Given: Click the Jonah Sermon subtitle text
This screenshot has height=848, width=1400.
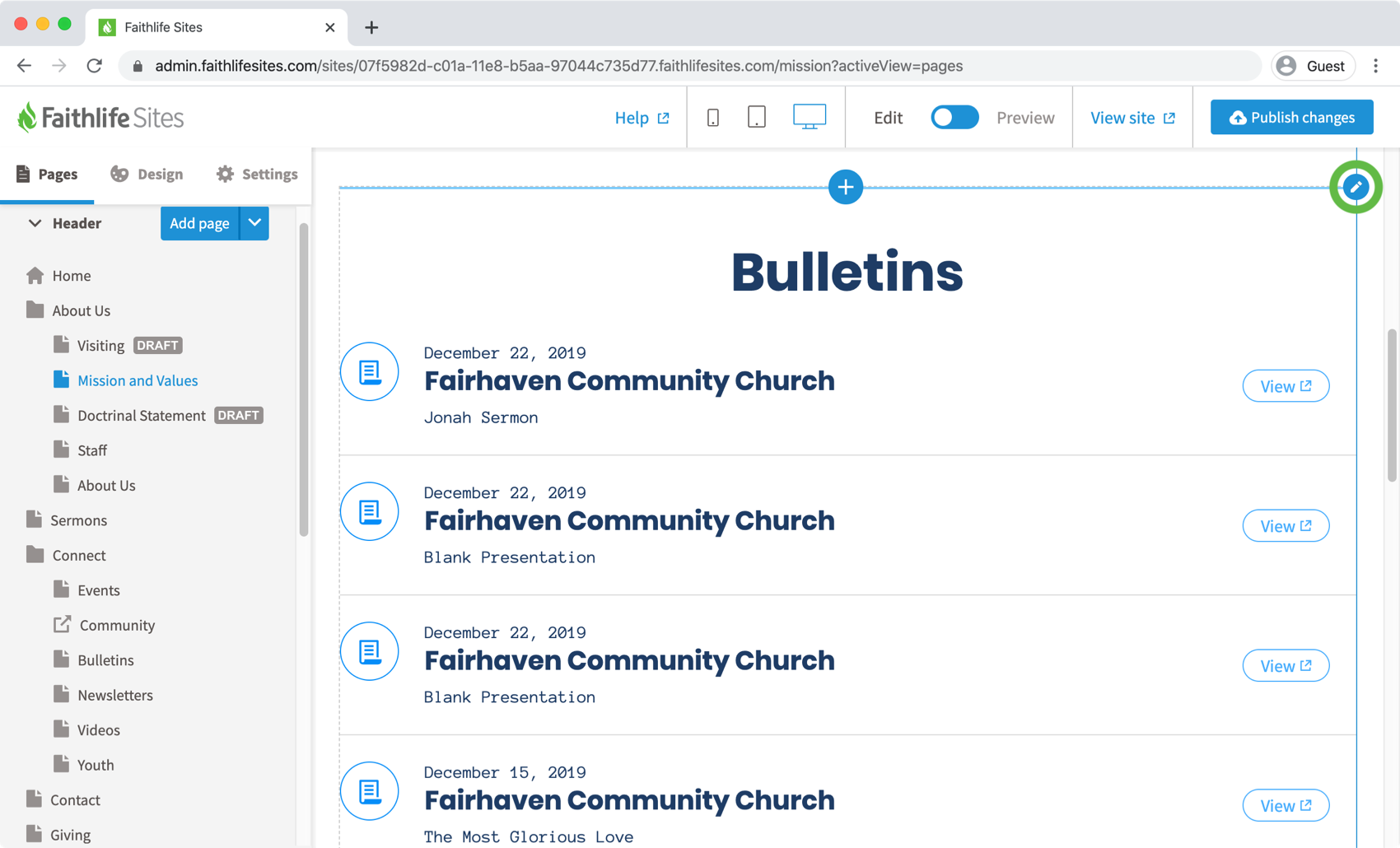Looking at the screenshot, I should (x=481, y=417).
